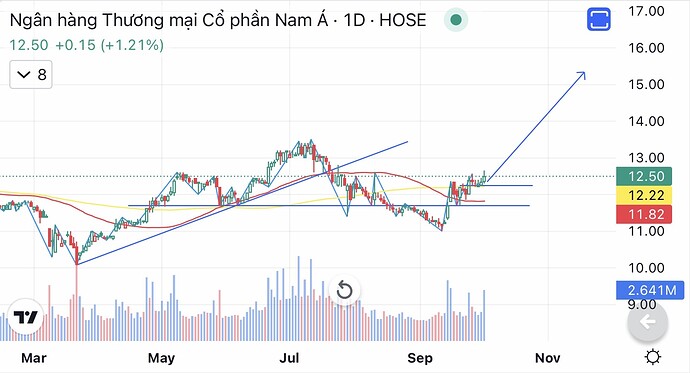Click the circular reset chart arrow
Screen dimensions: 690x373
tap(344, 290)
